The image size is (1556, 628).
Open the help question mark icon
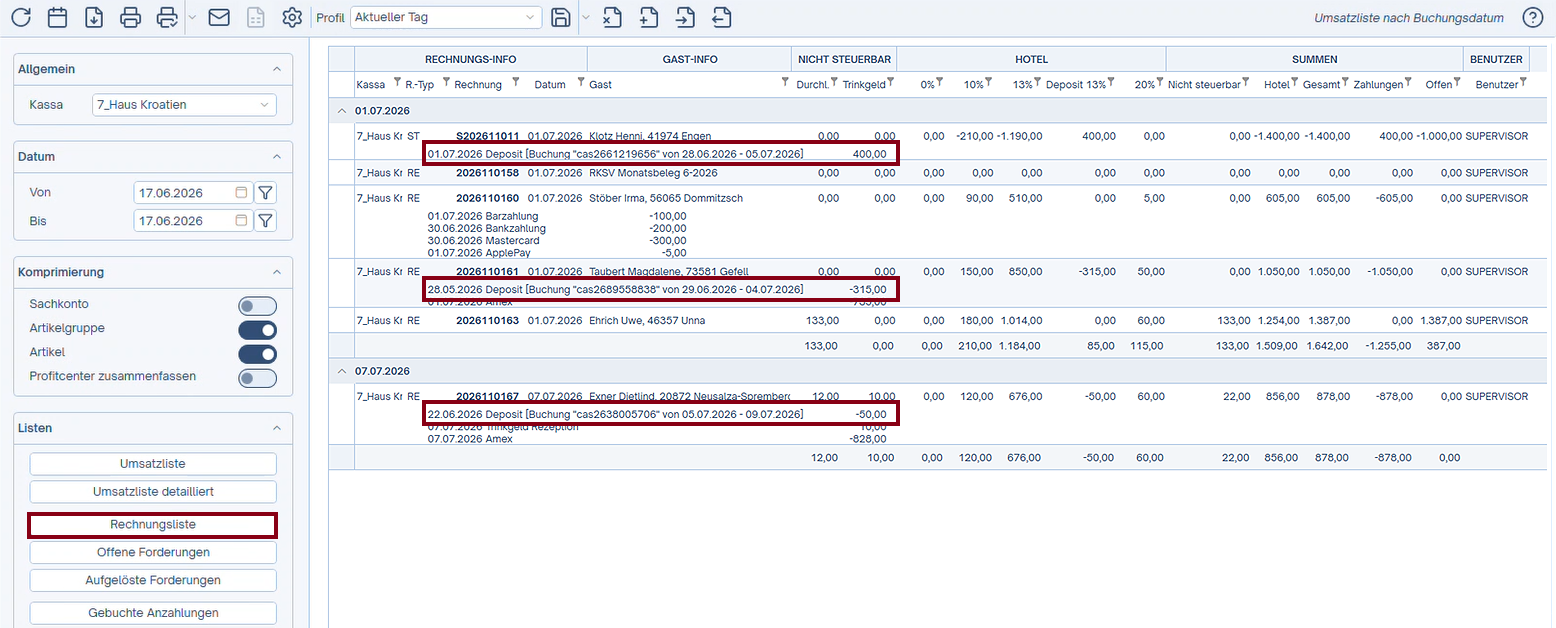(1533, 17)
